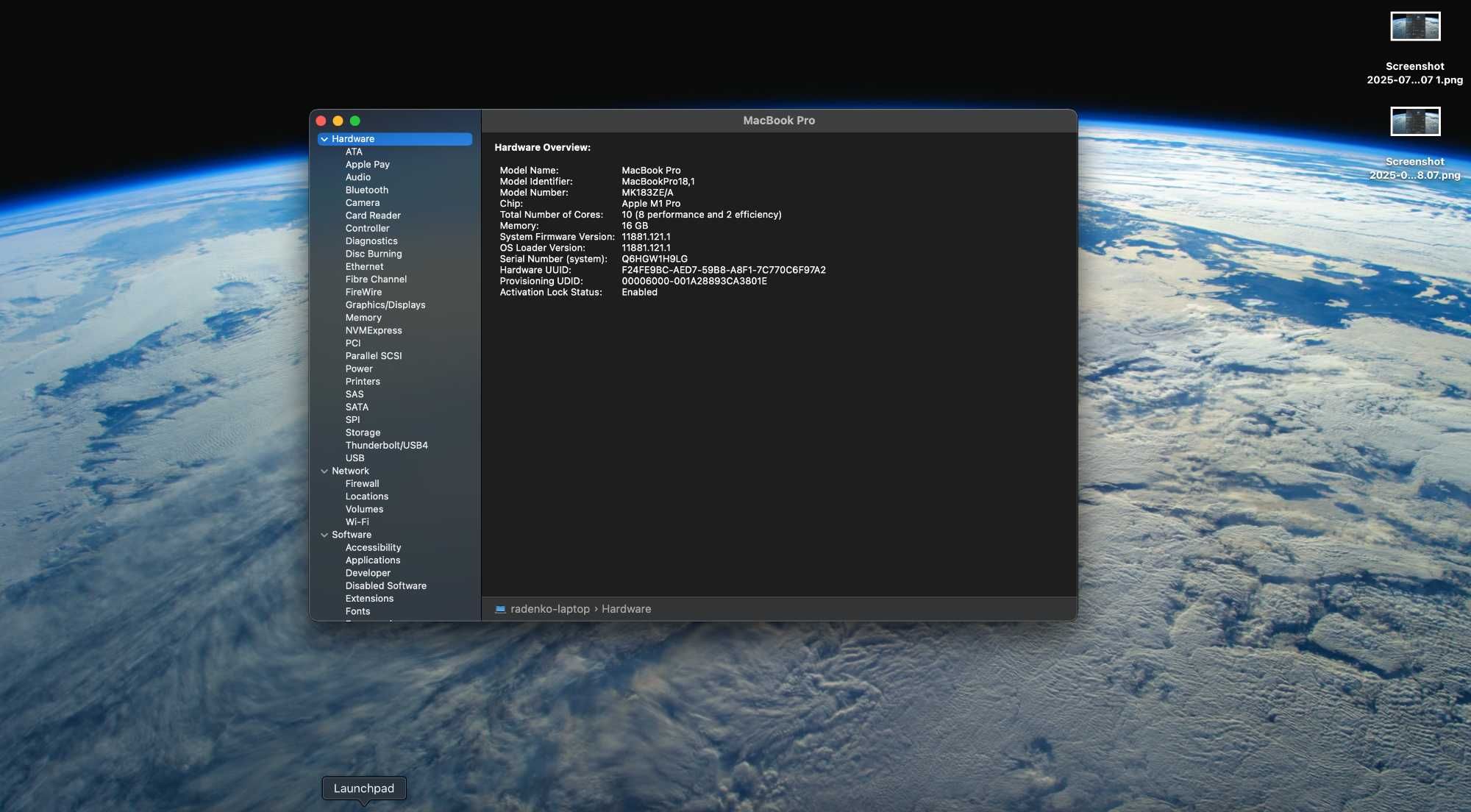
Task: Select Power in the sidebar
Action: (x=359, y=369)
